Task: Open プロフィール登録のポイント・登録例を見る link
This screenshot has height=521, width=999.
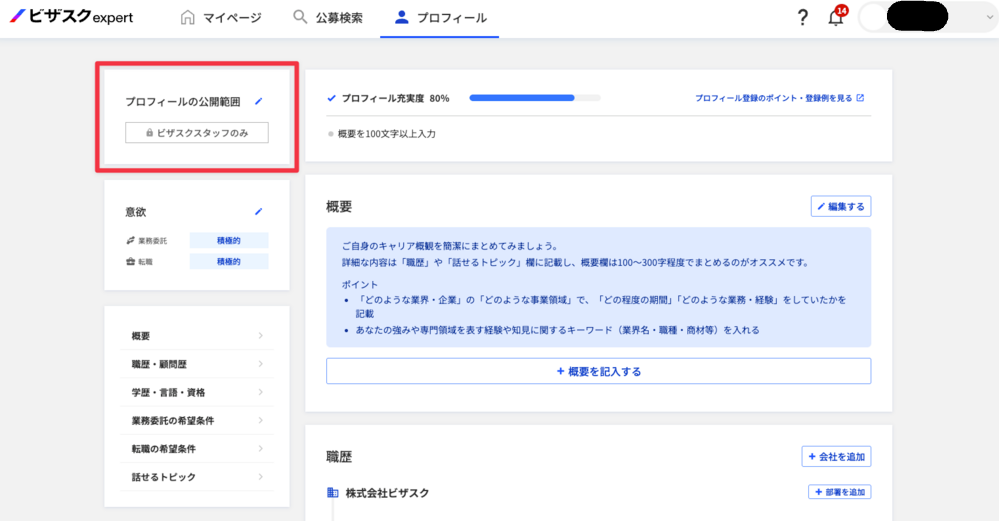Action: [779, 98]
